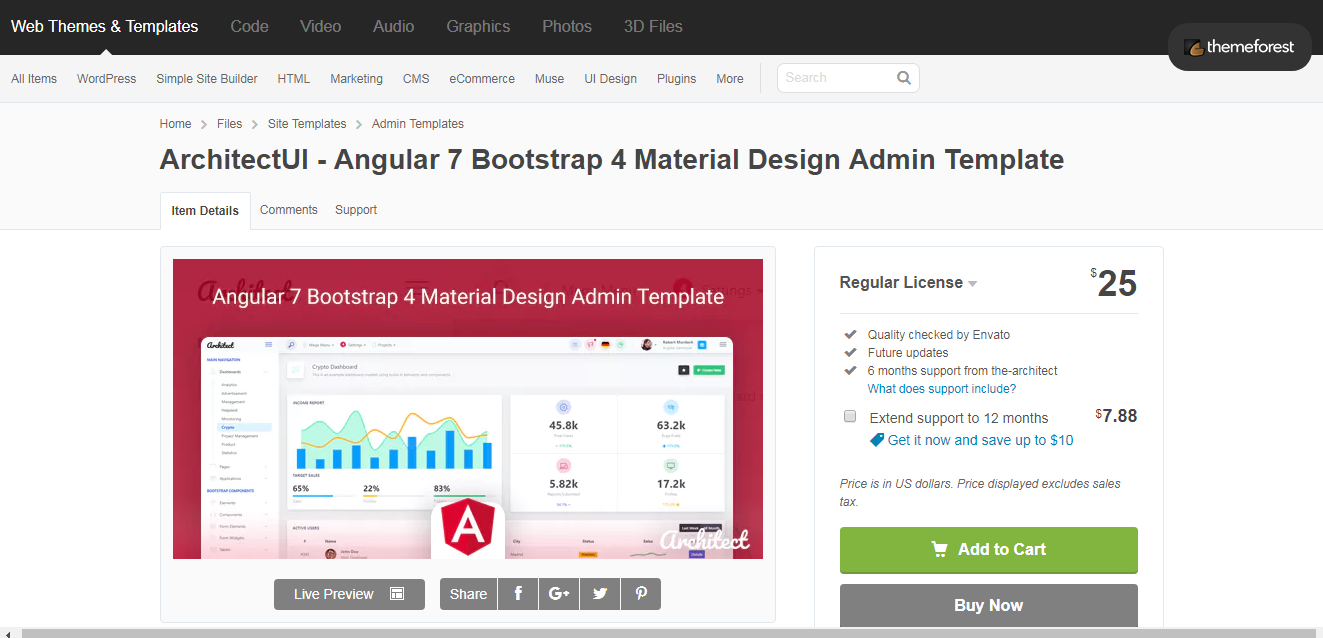Open the Live Preview button
This screenshot has width=1323, height=638.
[x=349, y=594]
